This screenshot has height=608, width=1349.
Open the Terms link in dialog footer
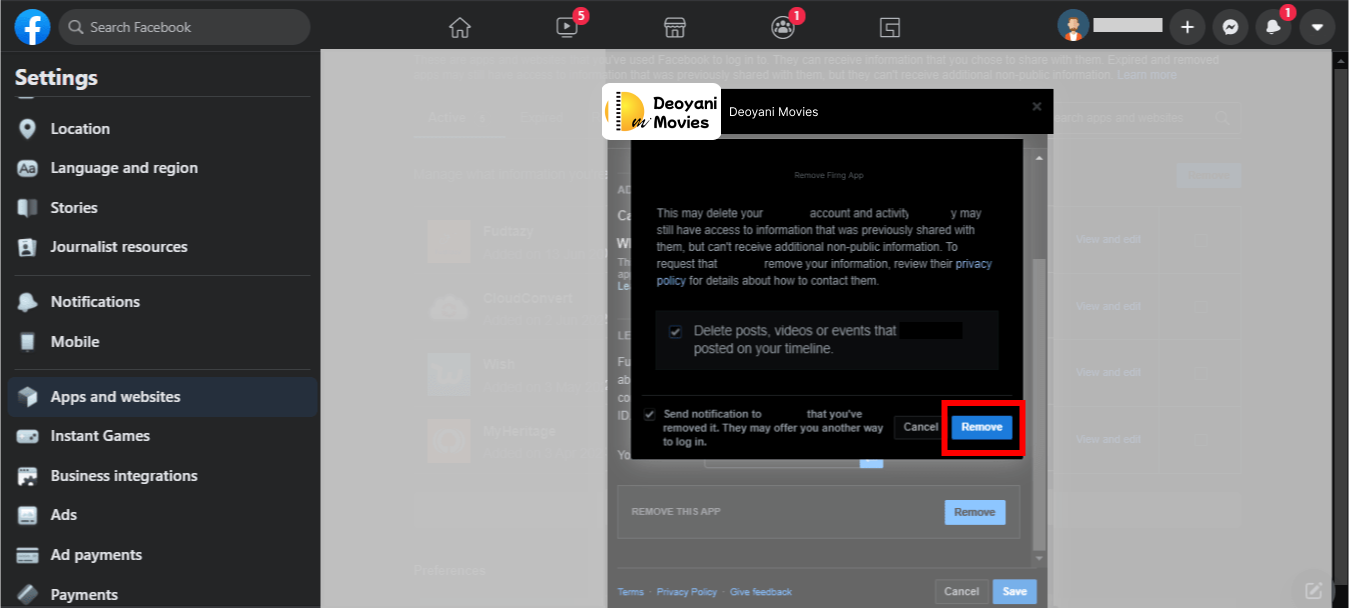click(x=631, y=592)
